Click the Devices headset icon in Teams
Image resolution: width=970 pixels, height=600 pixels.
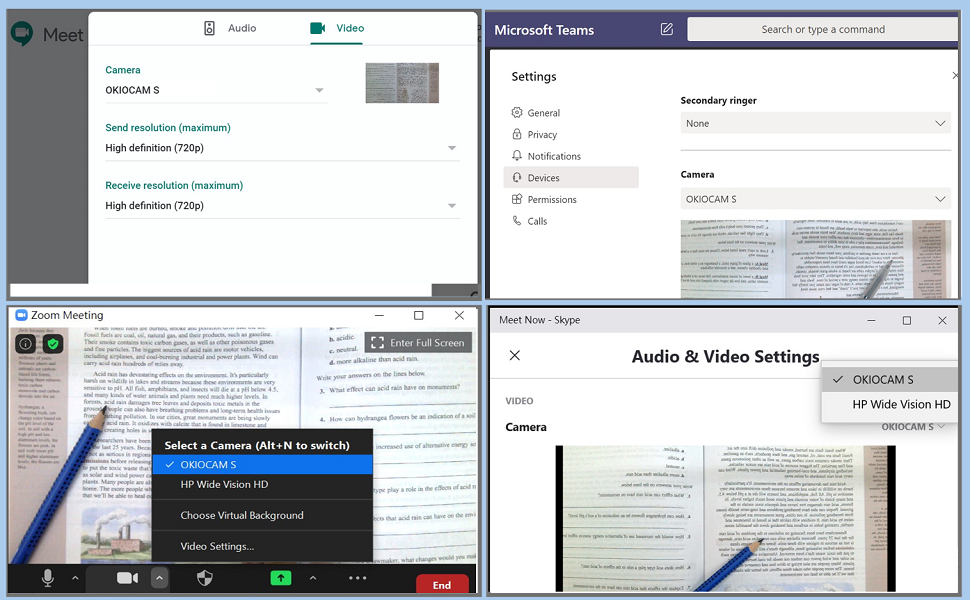click(517, 178)
